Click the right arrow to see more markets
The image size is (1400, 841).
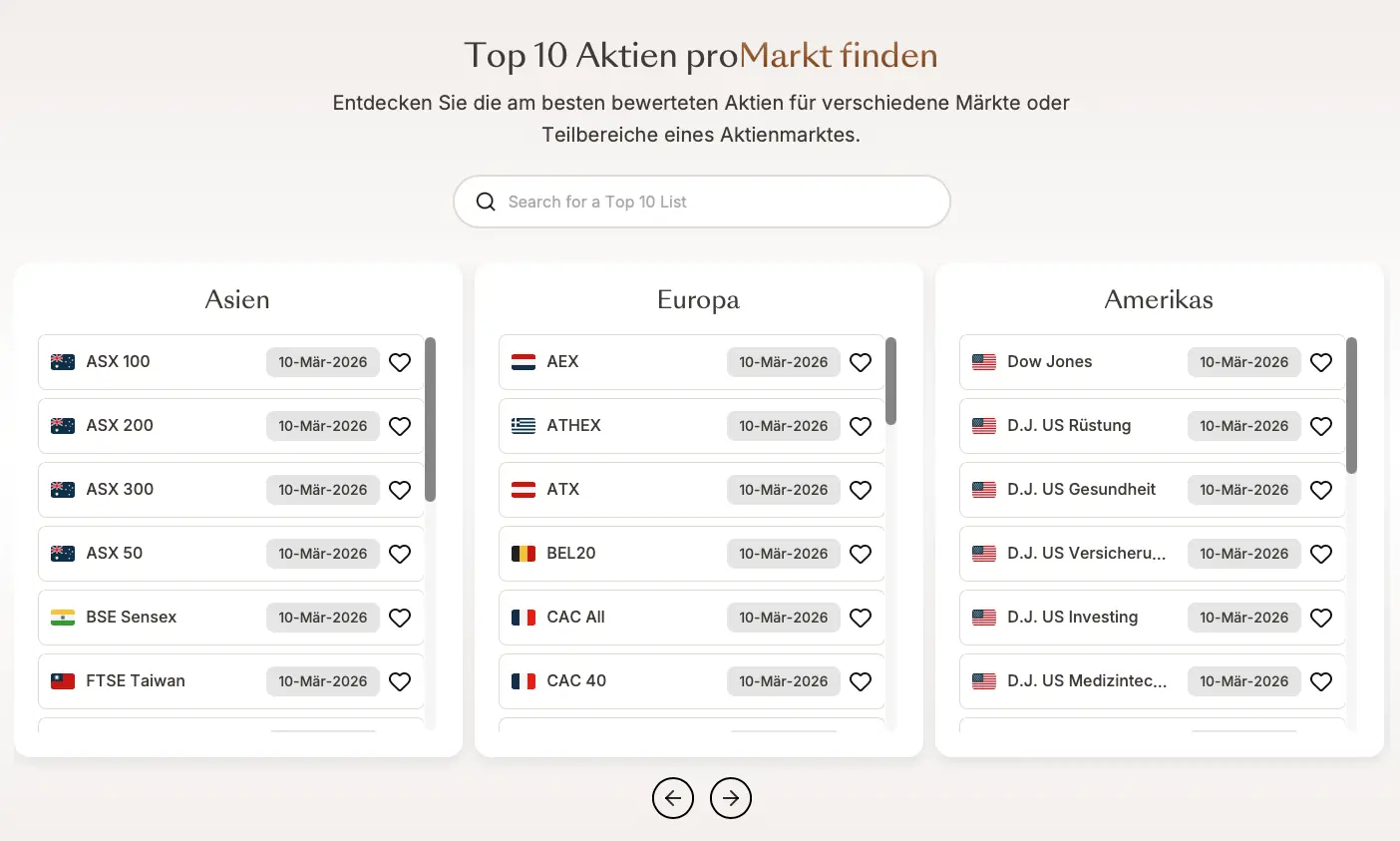[731, 798]
